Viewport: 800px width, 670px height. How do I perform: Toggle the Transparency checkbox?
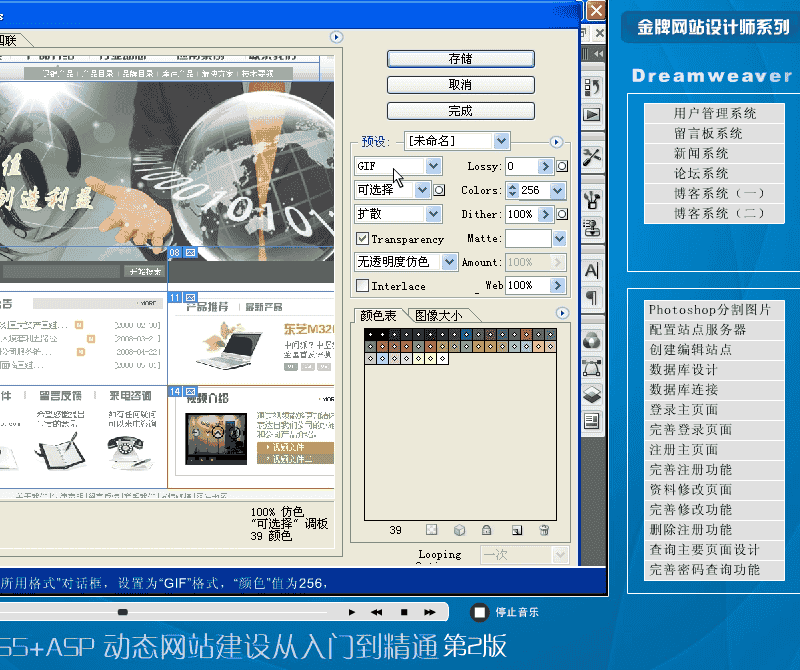click(363, 239)
